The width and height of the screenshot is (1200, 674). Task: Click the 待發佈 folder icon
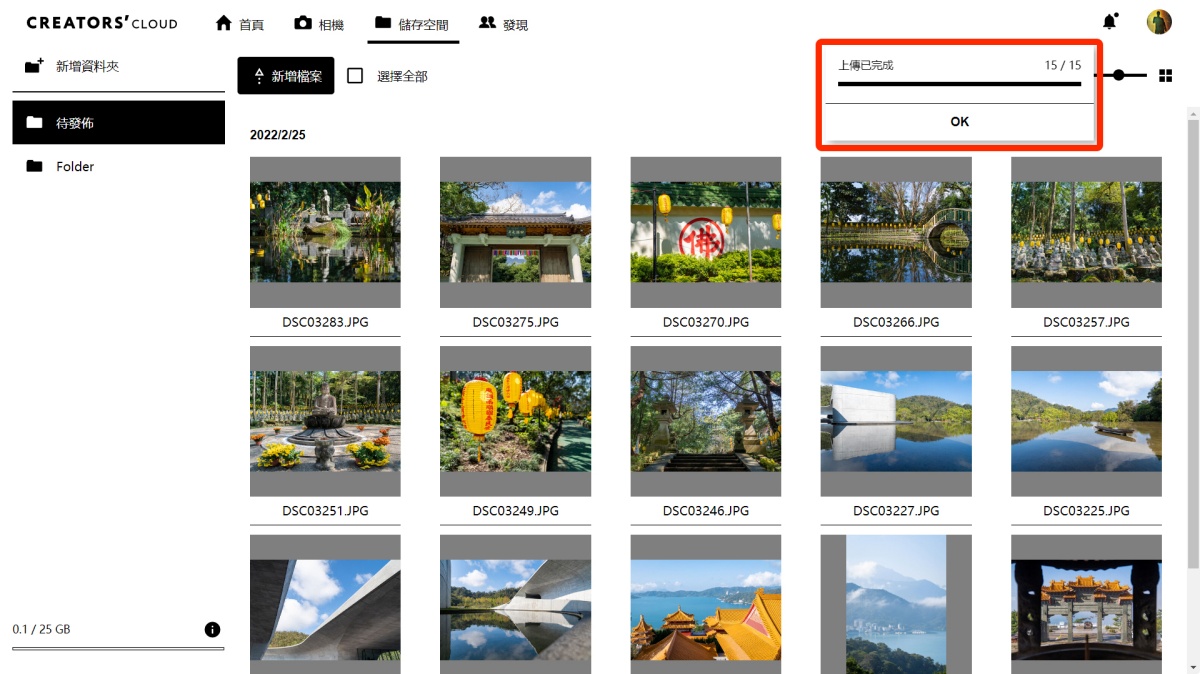tap(35, 122)
